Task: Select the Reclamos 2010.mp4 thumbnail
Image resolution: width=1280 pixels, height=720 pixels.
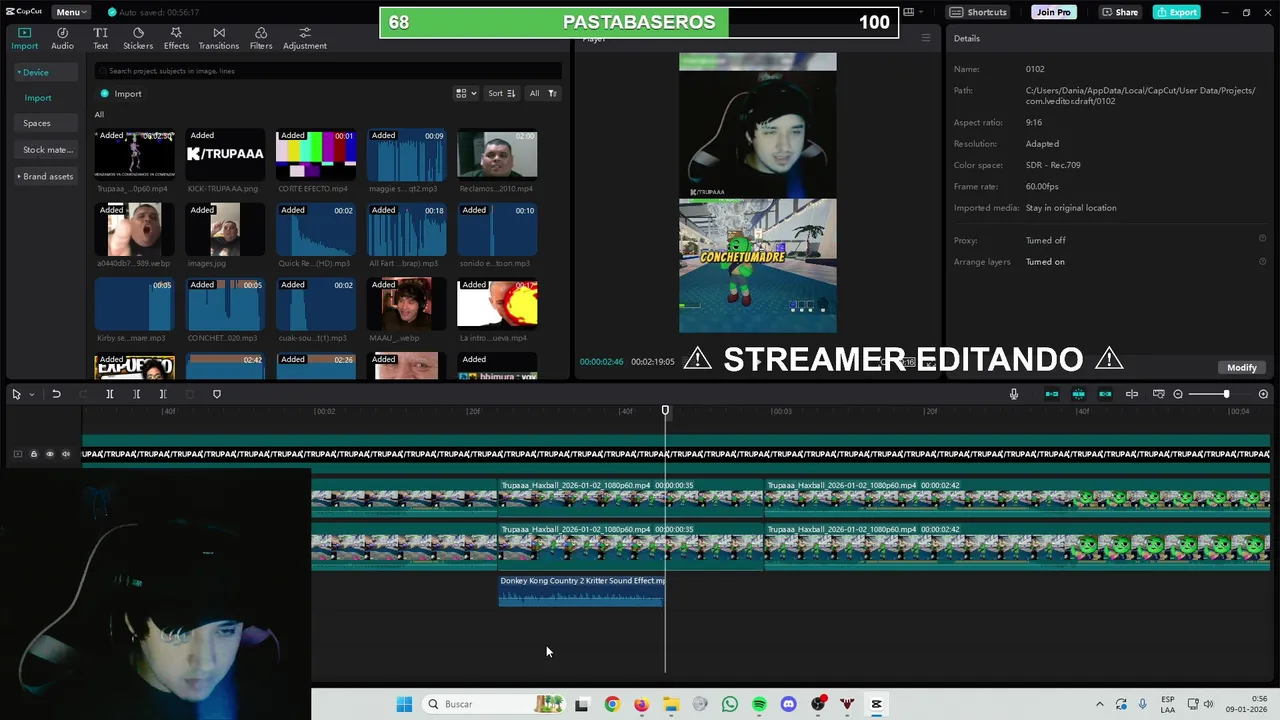Action: coord(497,154)
